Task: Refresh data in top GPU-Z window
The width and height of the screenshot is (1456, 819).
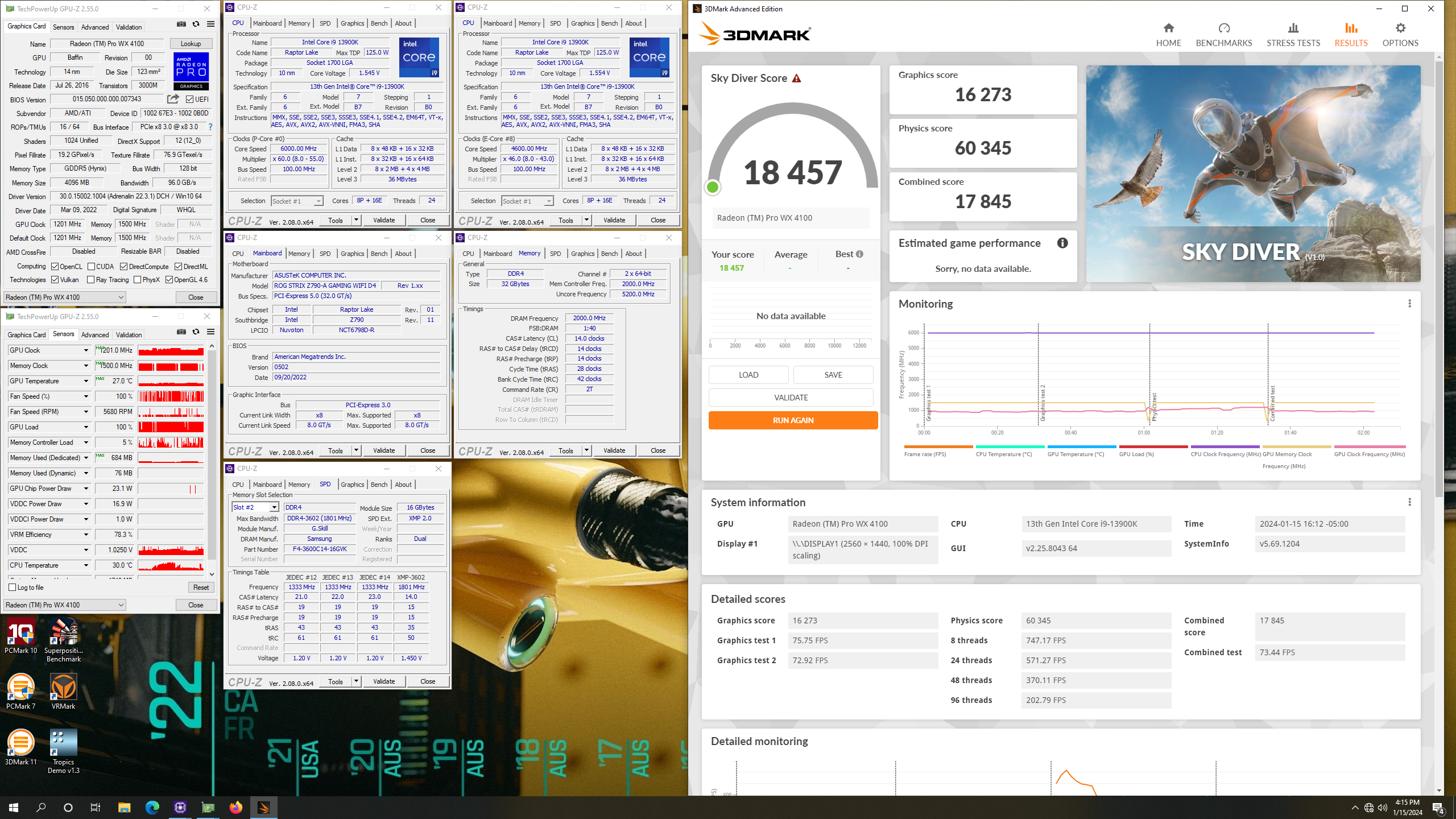Action: 196,24
